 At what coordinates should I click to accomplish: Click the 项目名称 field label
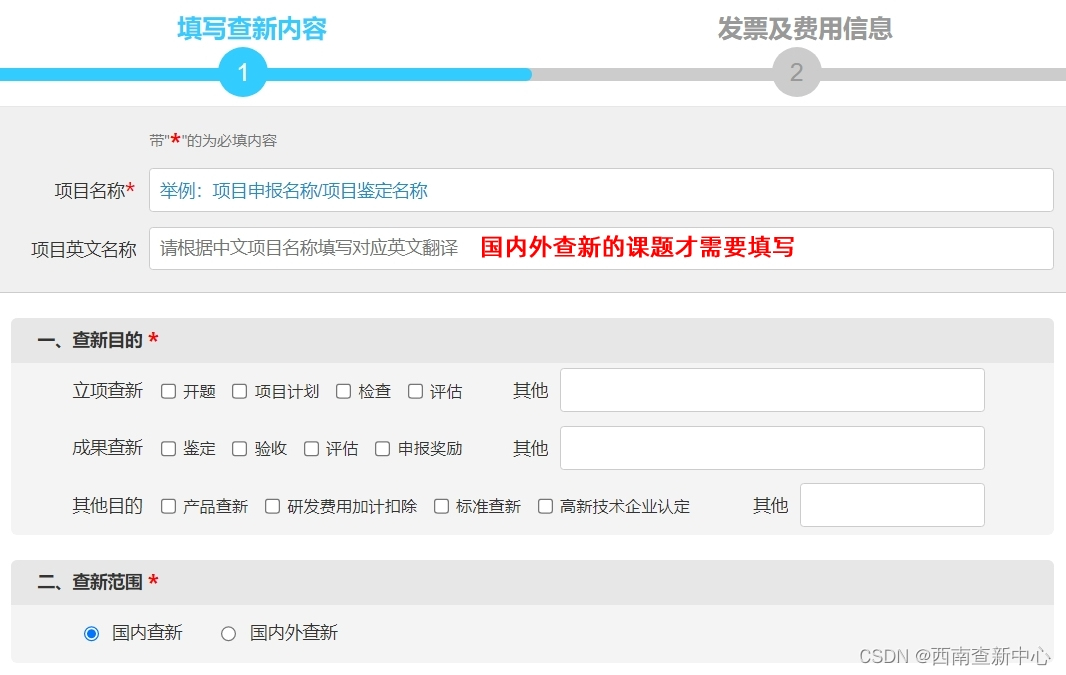click(94, 190)
